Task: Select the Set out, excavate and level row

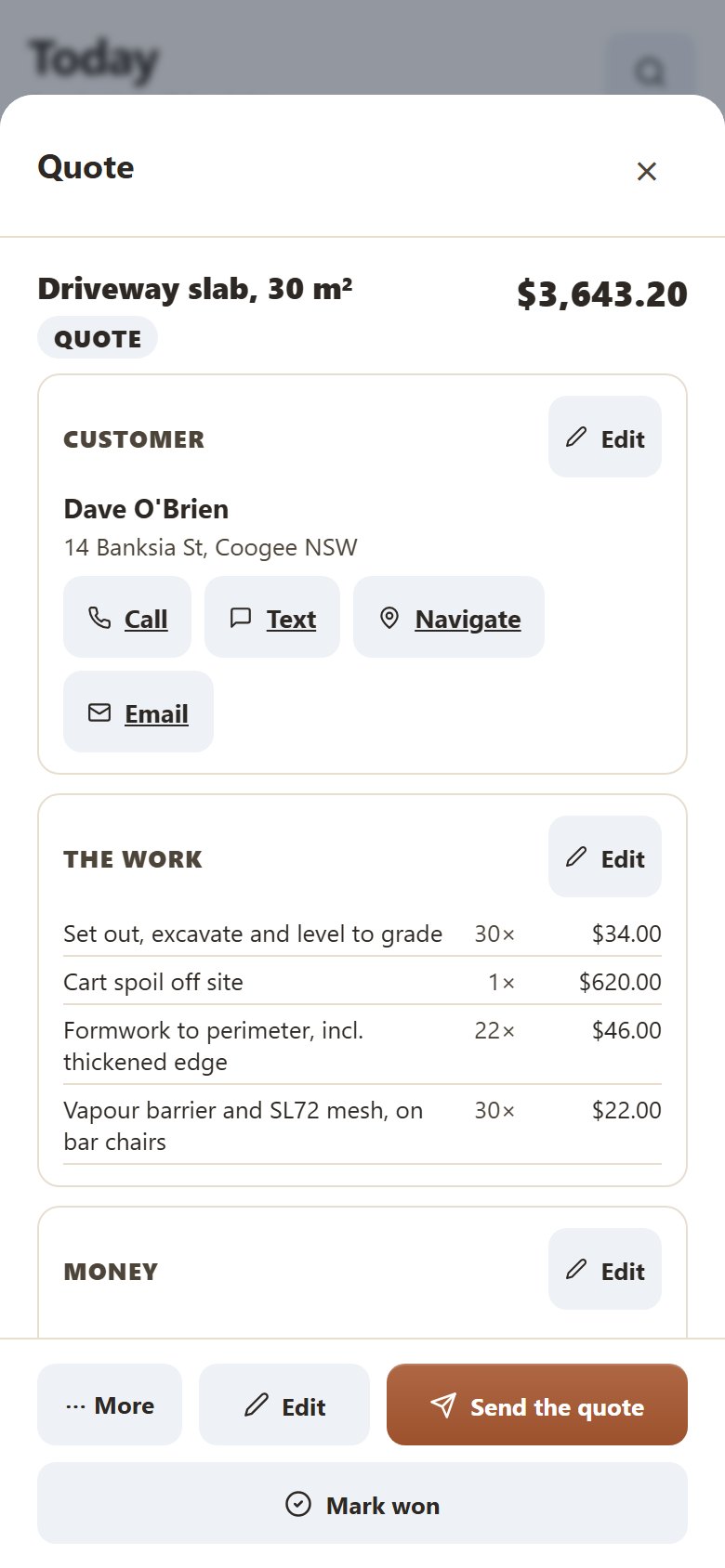Action: click(362, 934)
